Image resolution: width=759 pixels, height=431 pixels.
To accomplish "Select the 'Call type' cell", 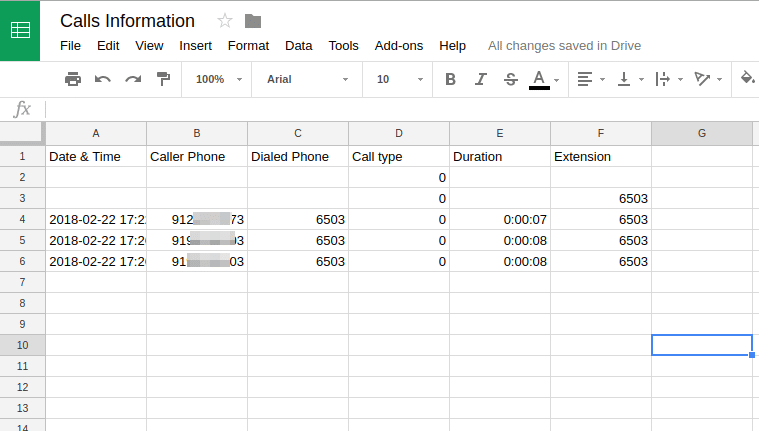I will click(x=399, y=156).
